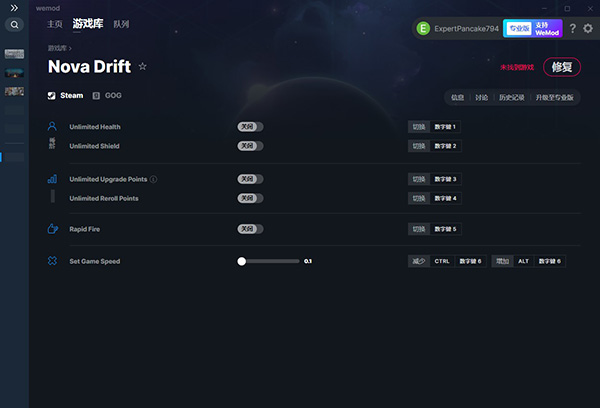
Task: Click 切换 button for Unlimited Upgrade Points
Action: coord(419,179)
